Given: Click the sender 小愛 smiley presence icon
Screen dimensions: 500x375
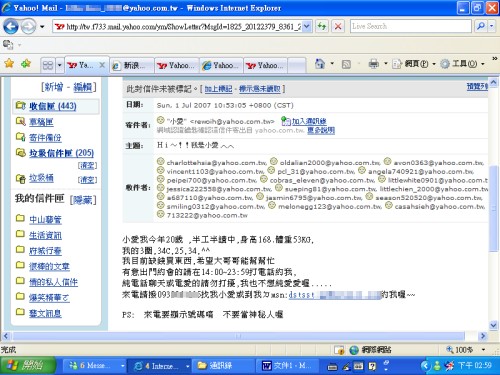Looking at the screenshot, I should tap(161, 120).
